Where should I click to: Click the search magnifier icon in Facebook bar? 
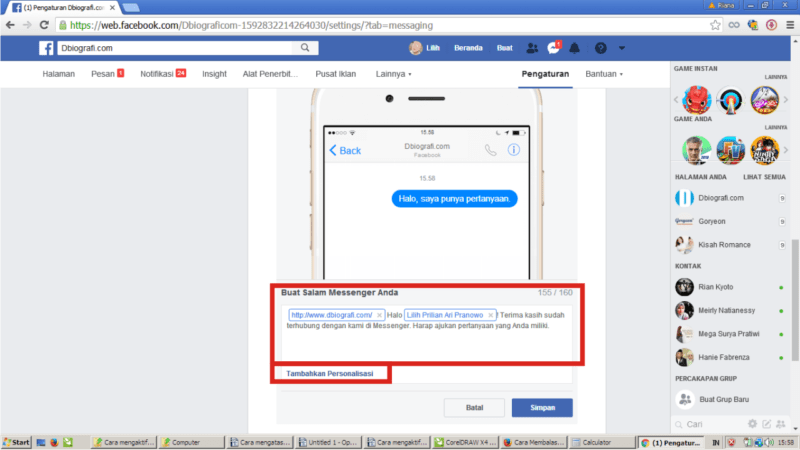tap(305, 48)
